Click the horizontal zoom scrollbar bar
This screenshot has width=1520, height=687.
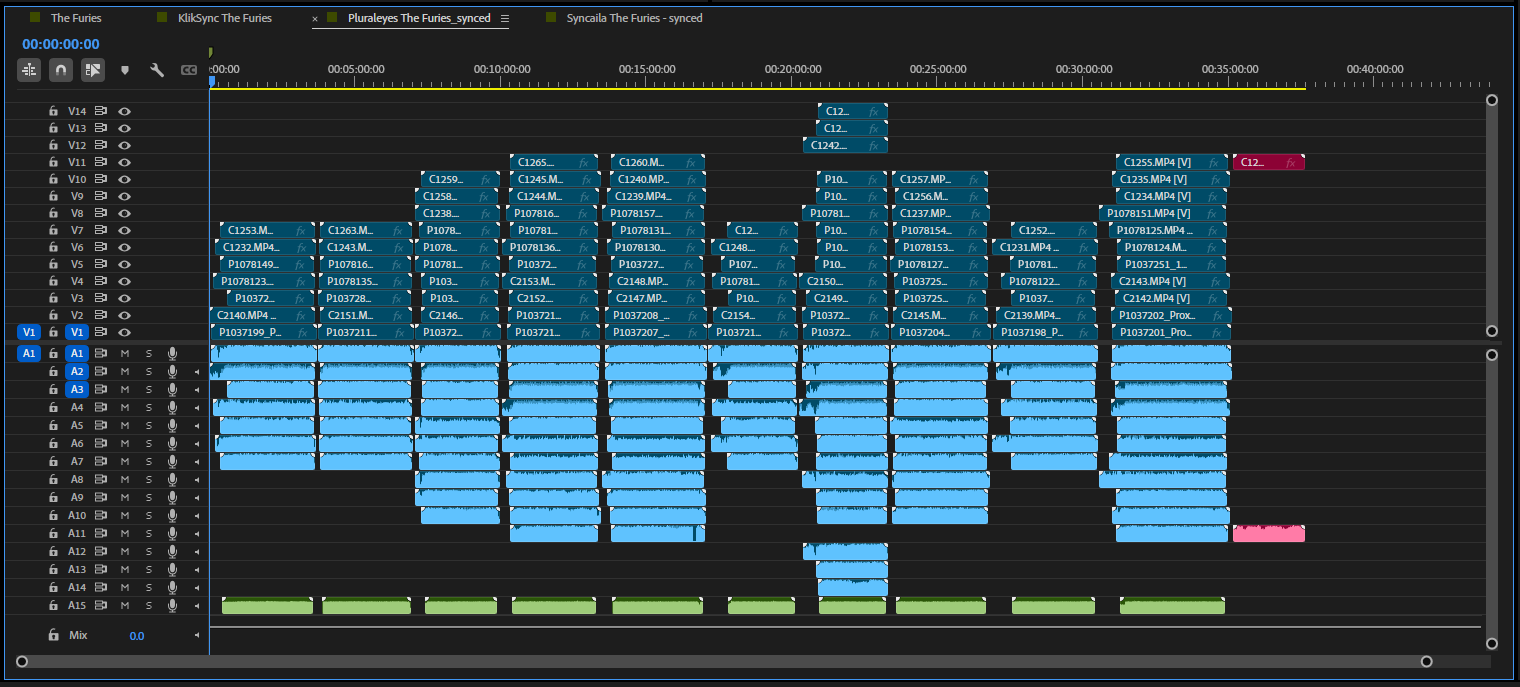tap(722, 661)
